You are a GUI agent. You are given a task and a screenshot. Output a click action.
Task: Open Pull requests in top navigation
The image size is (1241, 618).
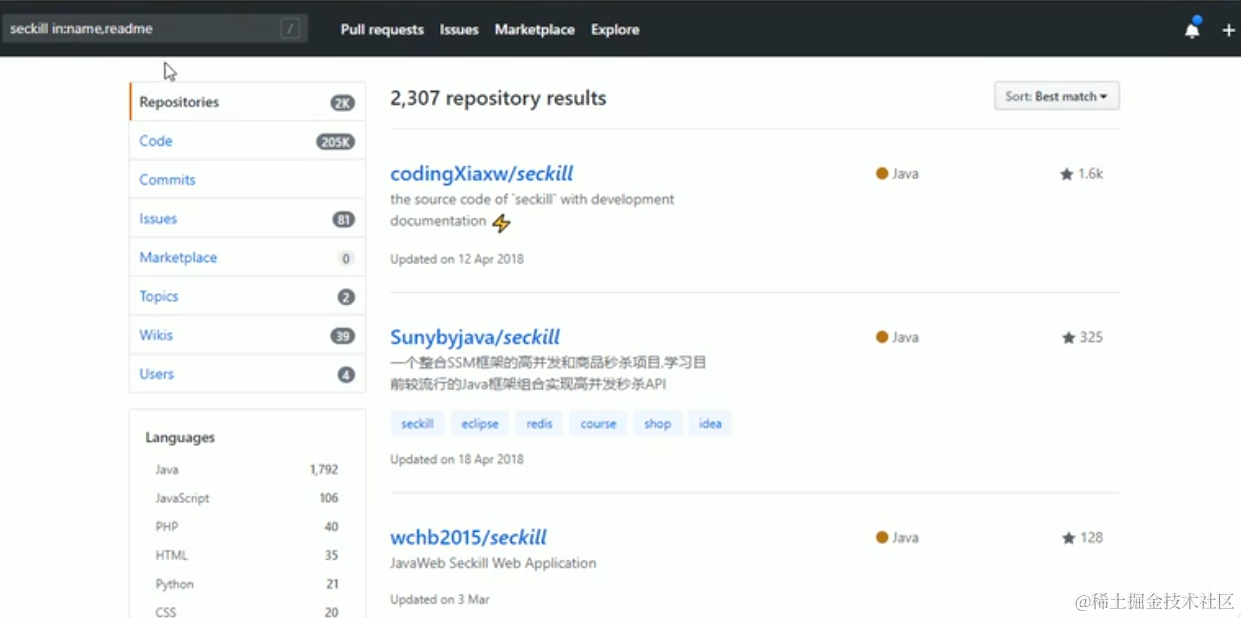(382, 30)
